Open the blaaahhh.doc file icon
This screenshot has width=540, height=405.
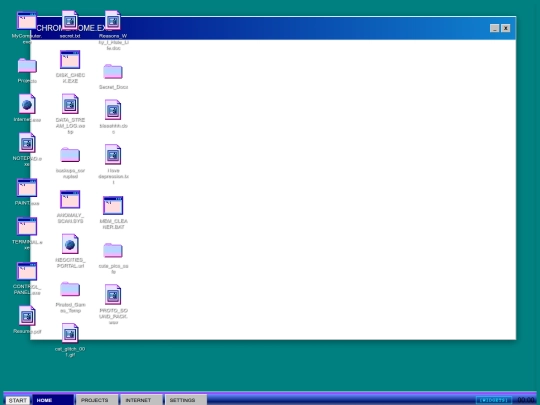pos(113,110)
